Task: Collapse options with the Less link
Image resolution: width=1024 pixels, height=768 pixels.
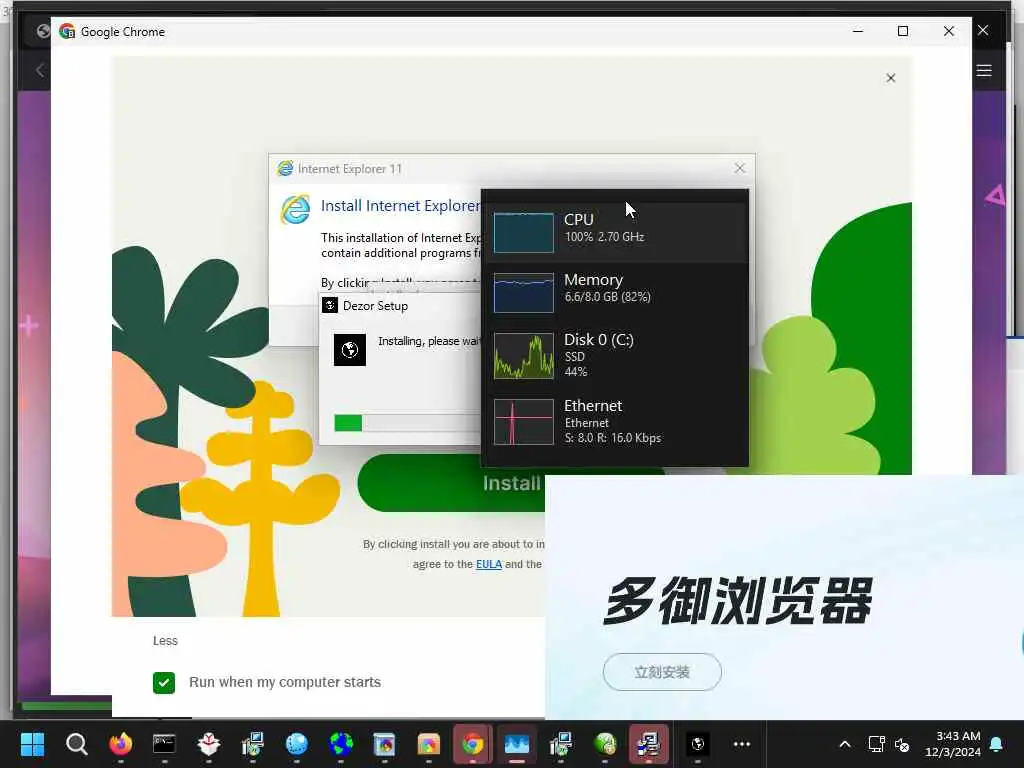Action: 165,641
